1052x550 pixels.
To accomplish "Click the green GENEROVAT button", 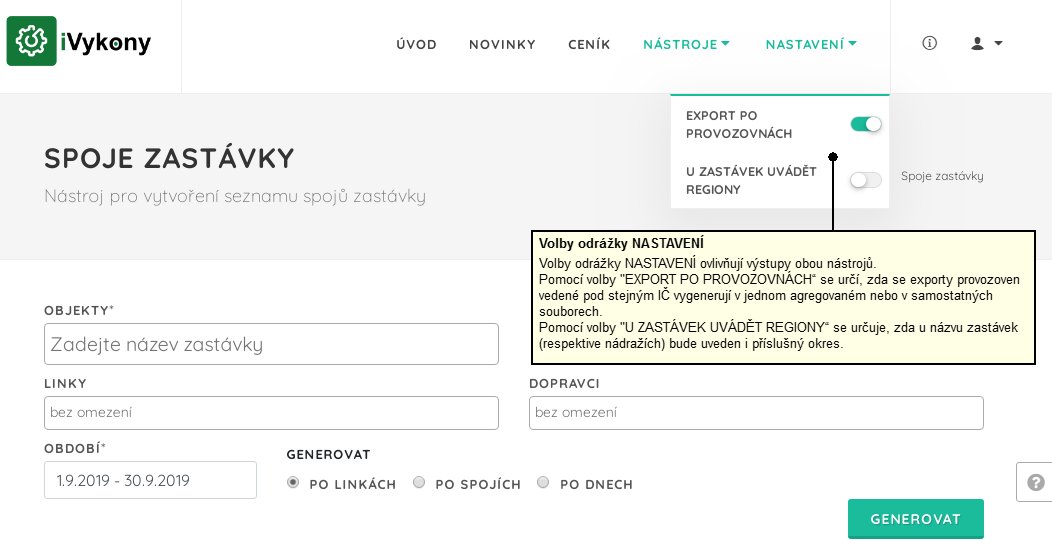I will click(x=916, y=518).
